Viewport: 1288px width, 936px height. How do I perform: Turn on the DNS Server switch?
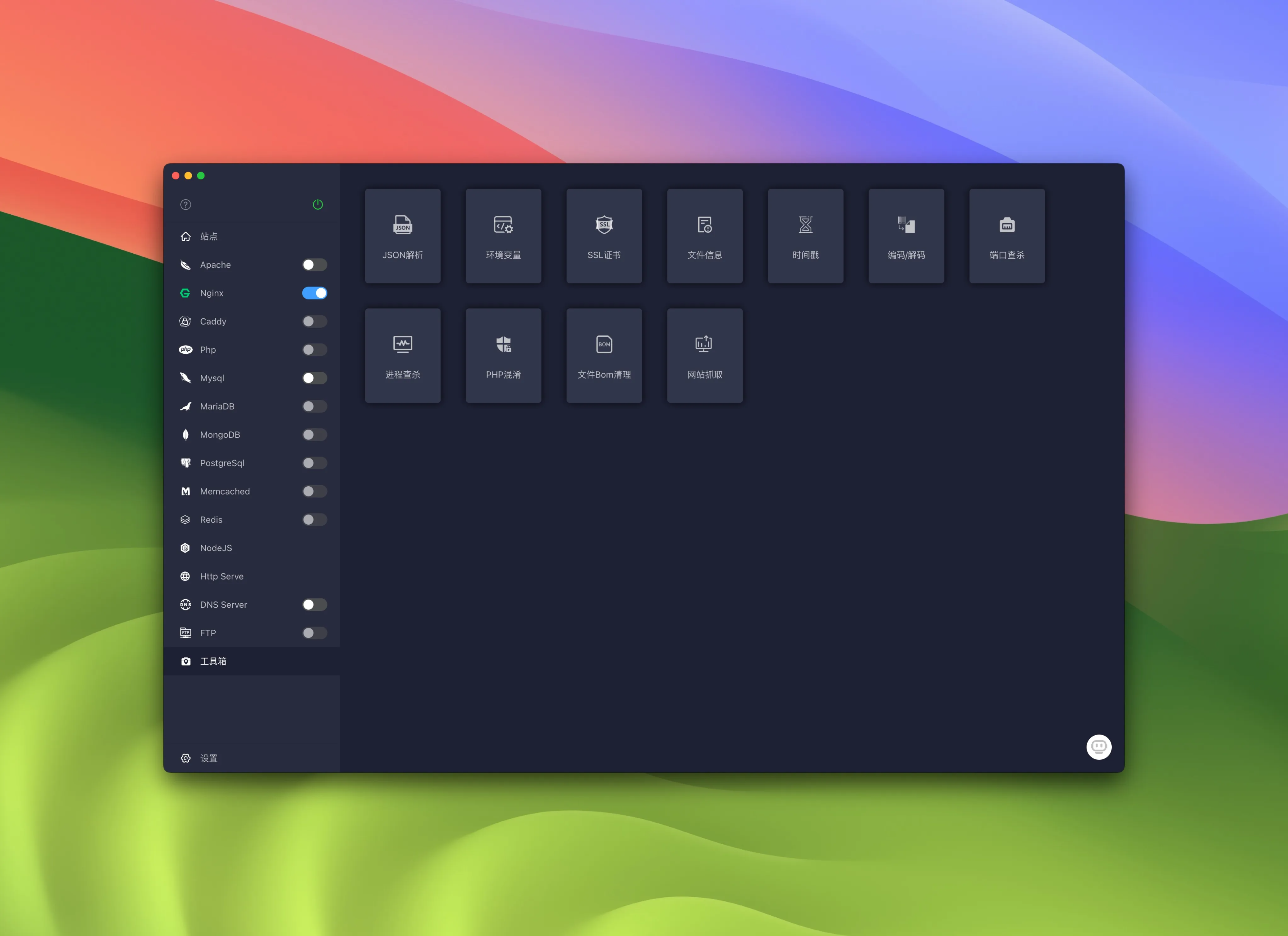(x=314, y=604)
